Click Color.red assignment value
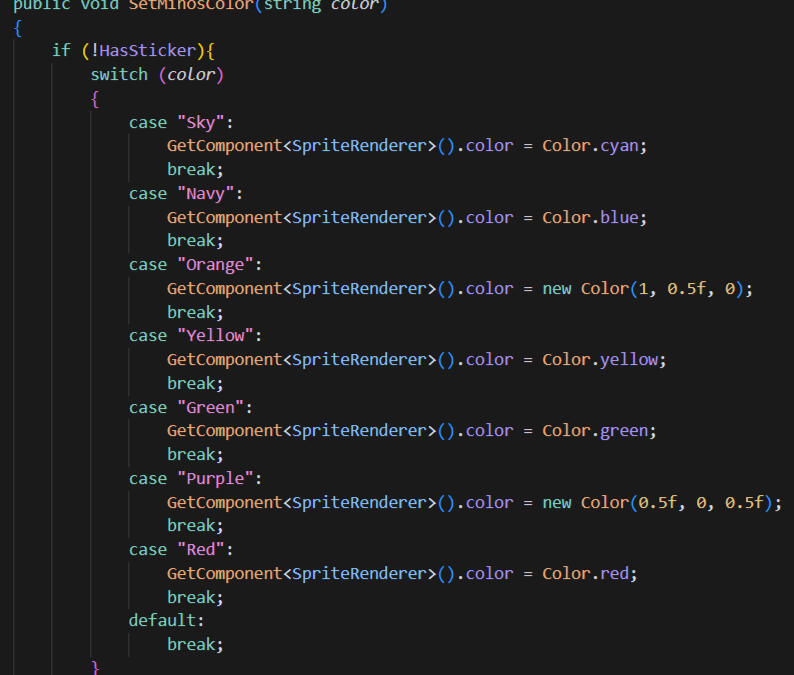This screenshot has width=794, height=675. [585, 574]
